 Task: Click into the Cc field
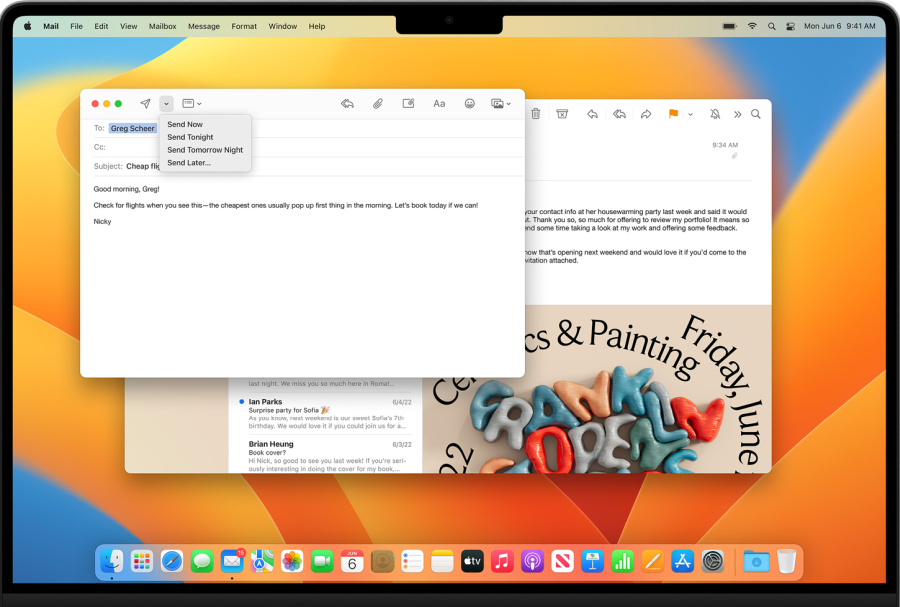click(308, 147)
